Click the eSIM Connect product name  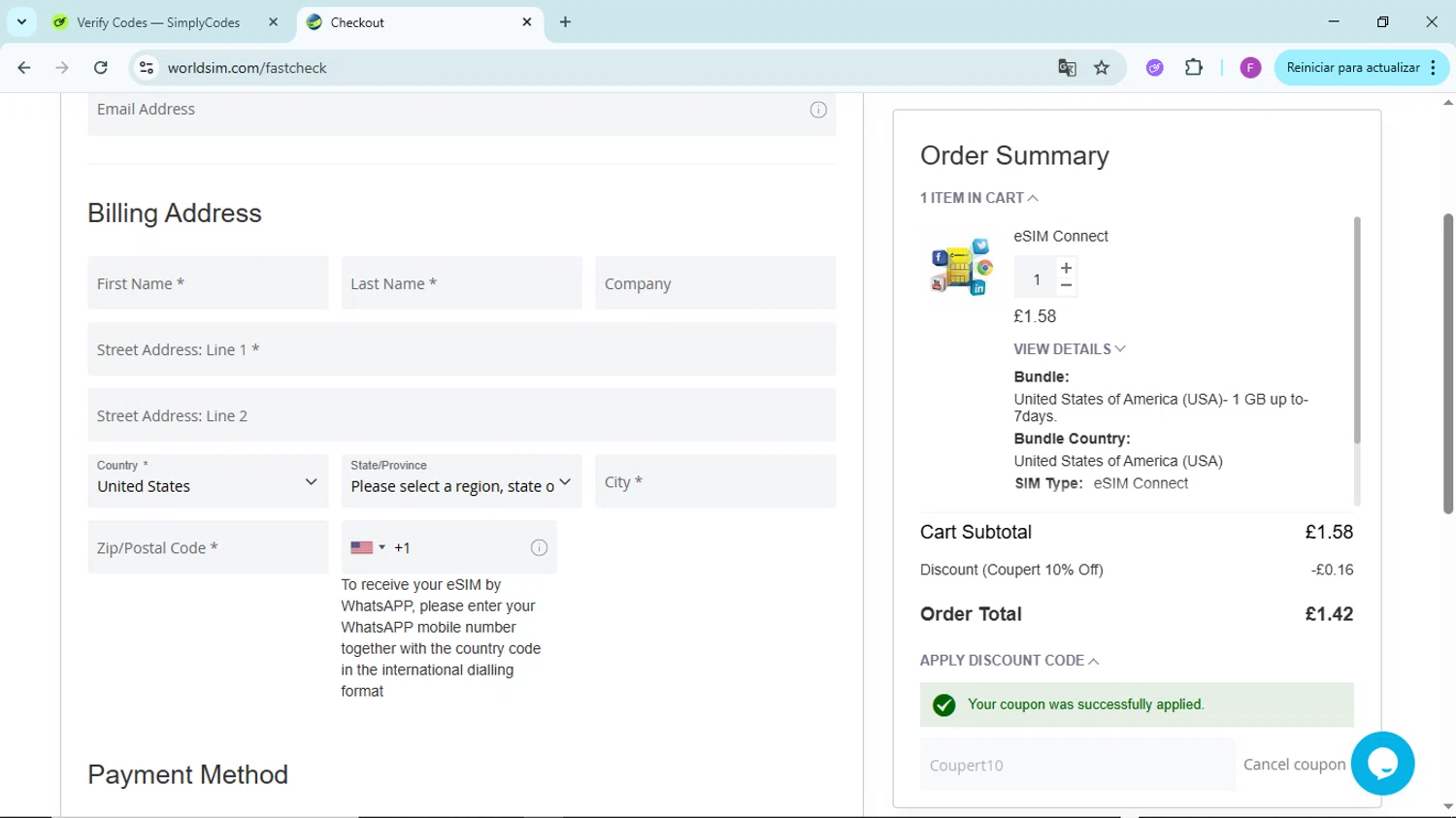coord(1061,236)
